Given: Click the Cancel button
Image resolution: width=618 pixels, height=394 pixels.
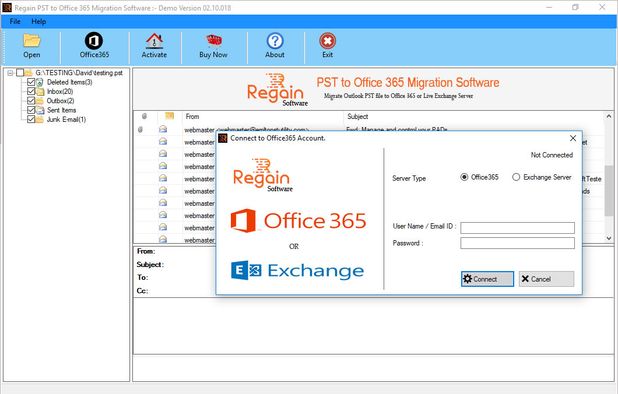Looking at the screenshot, I should (x=546, y=279).
